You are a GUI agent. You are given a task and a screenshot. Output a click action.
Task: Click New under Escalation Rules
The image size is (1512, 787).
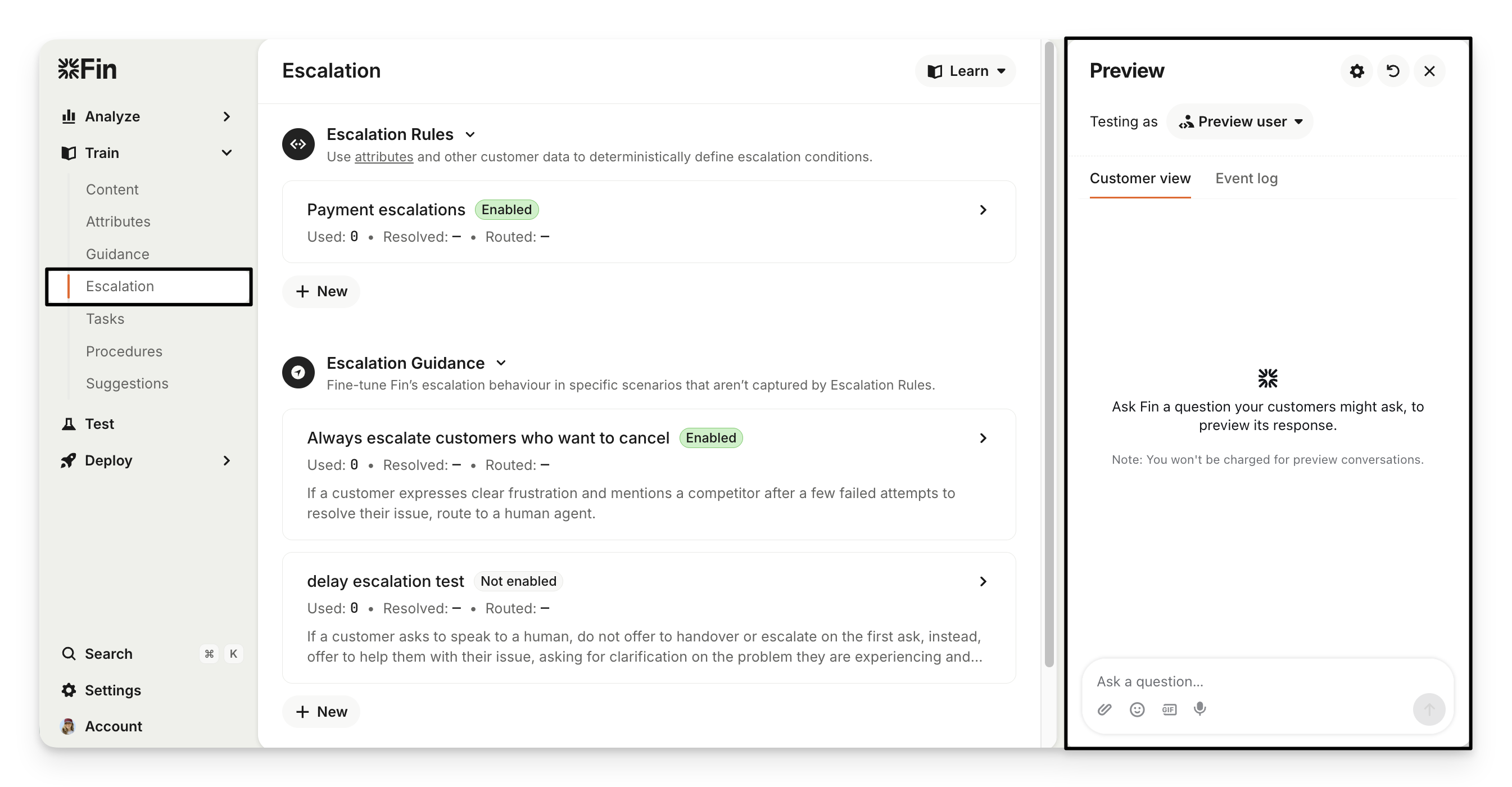(x=321, y=291)
